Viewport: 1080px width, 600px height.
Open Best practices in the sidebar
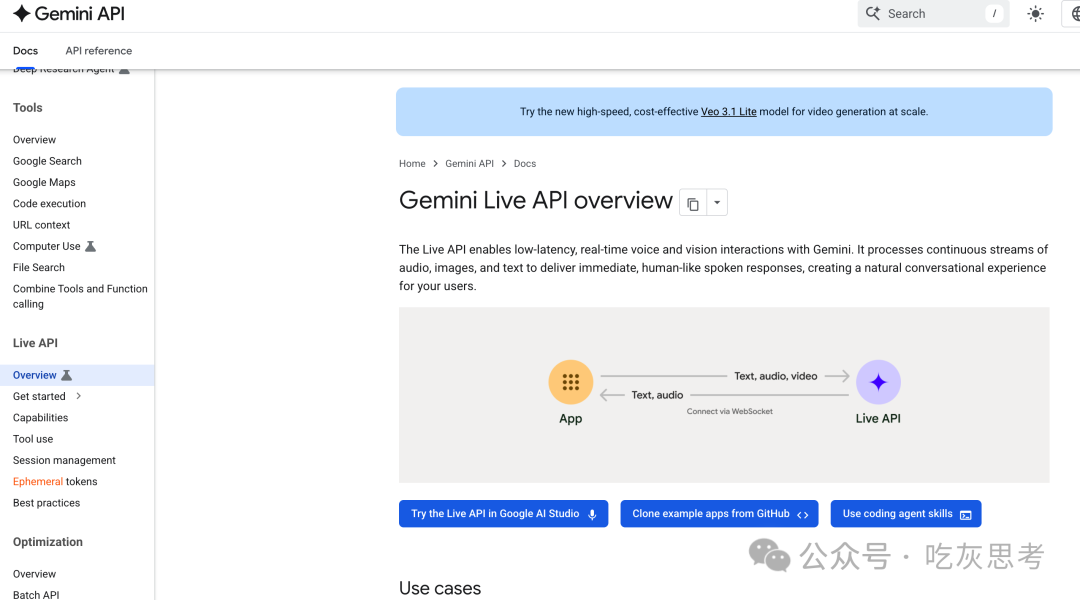coord(46,504)
